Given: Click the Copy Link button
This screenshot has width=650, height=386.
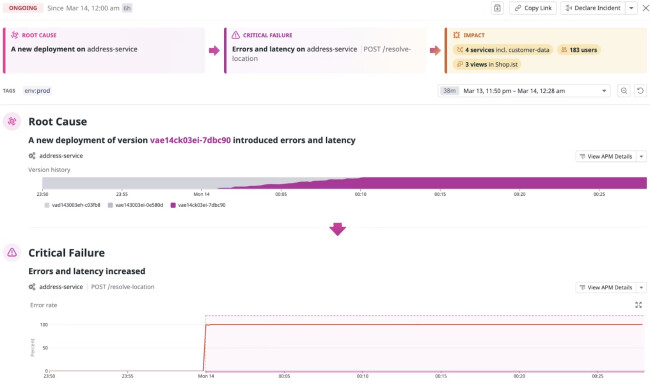Looking at the screenshot, I should pyautogui.click(x=533, y=8).
